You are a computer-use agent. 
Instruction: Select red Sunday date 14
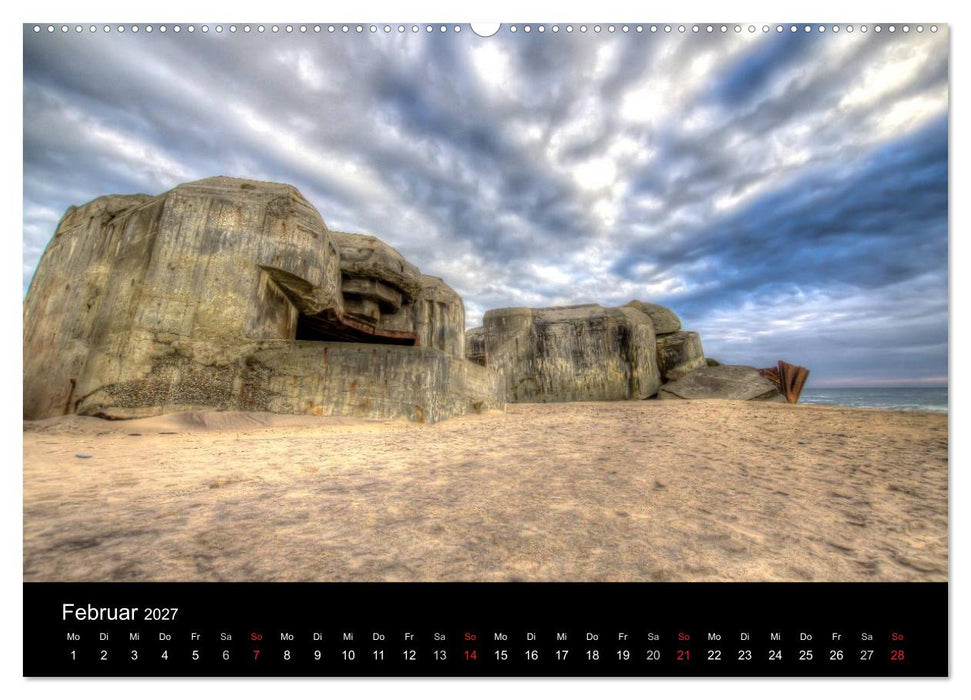[x=470, y=655]
